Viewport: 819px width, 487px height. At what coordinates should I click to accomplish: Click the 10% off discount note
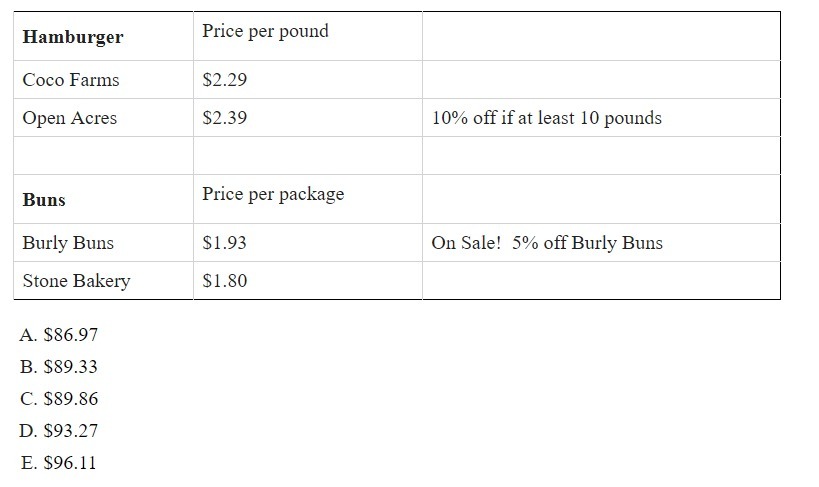(546, 118)
